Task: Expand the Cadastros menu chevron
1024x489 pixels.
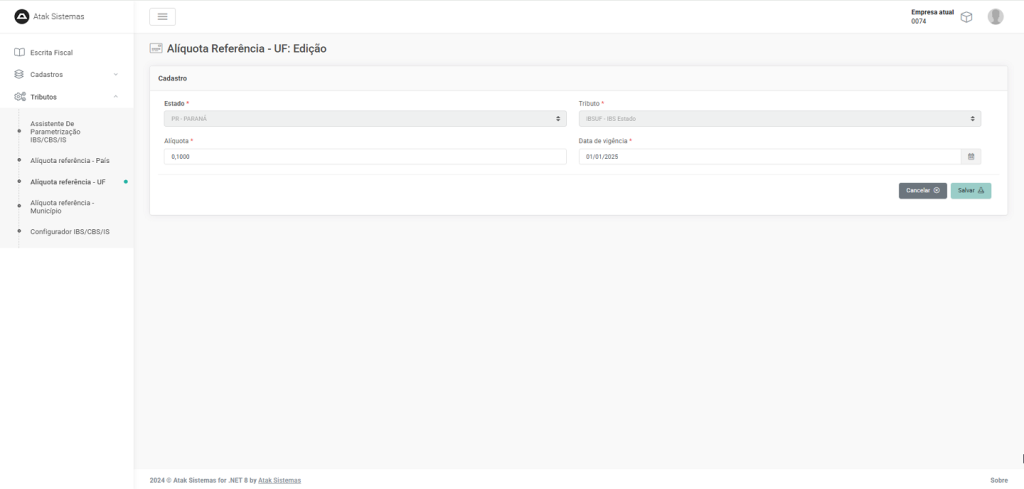Action: 116,74
